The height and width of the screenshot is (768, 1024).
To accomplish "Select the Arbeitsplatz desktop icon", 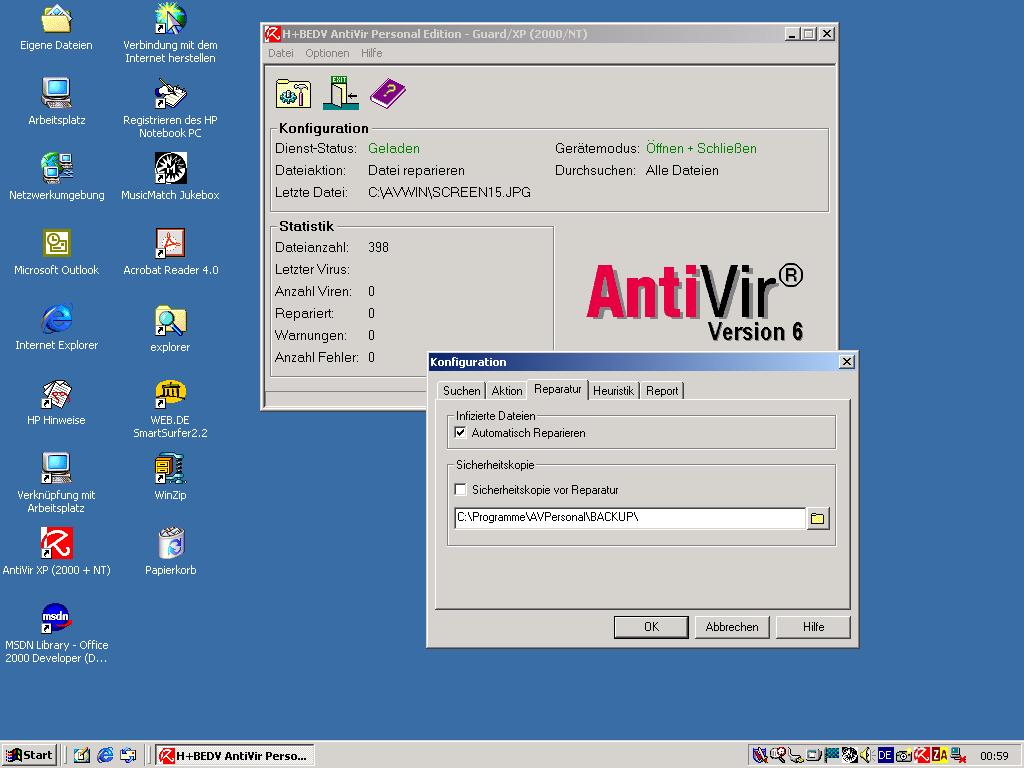I will pos(56,102).
